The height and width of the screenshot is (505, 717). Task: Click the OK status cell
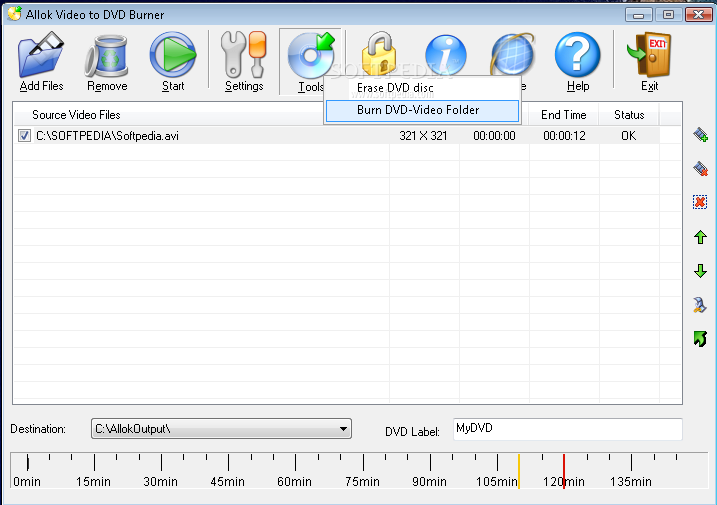tap(628, 136)
